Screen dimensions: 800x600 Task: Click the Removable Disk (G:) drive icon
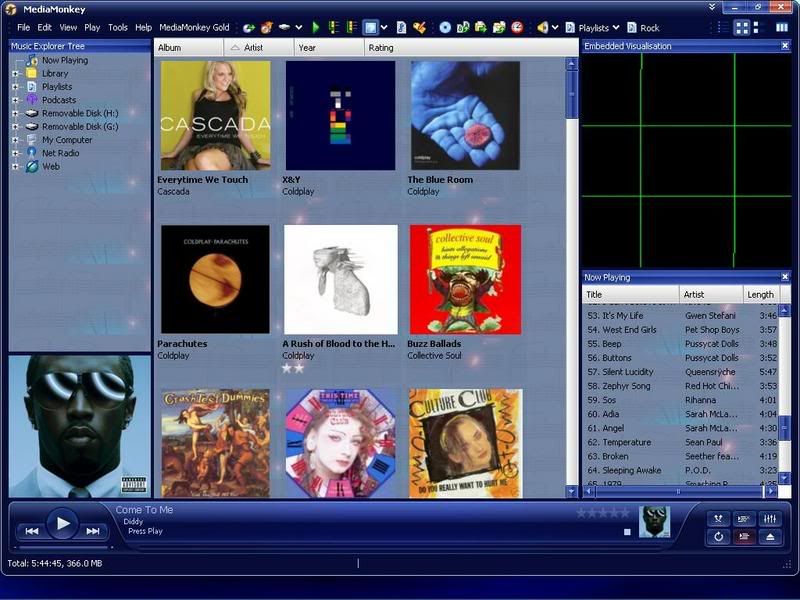tap(32, 127)
